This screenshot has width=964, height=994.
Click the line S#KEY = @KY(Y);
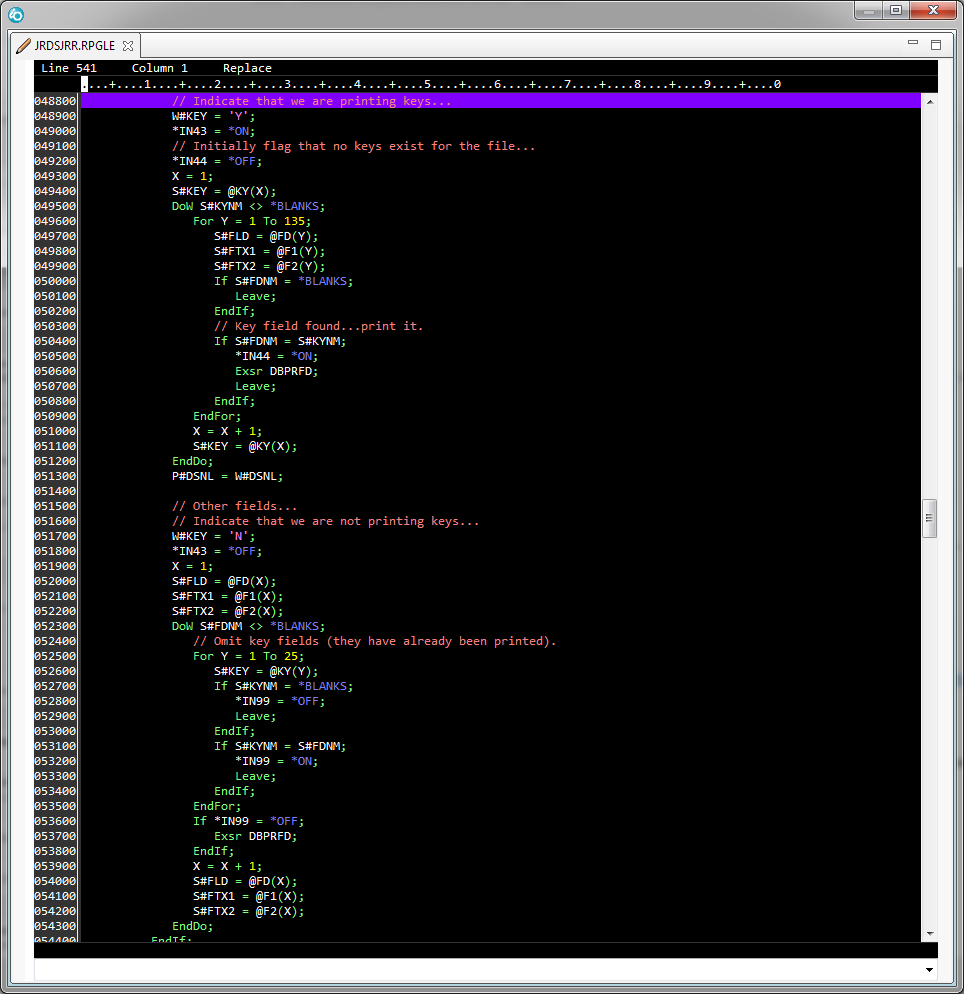point(266,671)
